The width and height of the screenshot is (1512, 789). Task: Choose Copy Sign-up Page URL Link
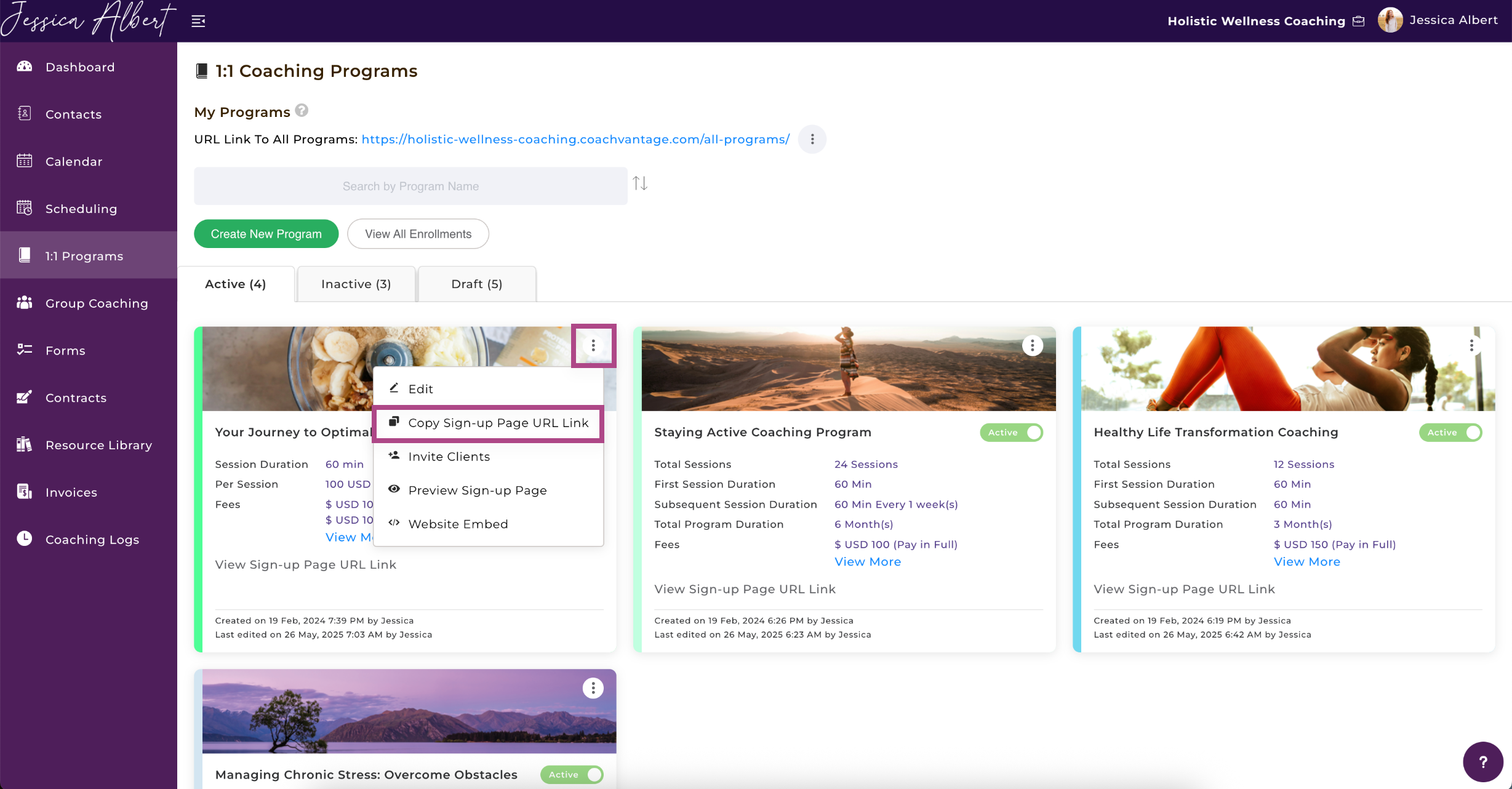[489, 423]
